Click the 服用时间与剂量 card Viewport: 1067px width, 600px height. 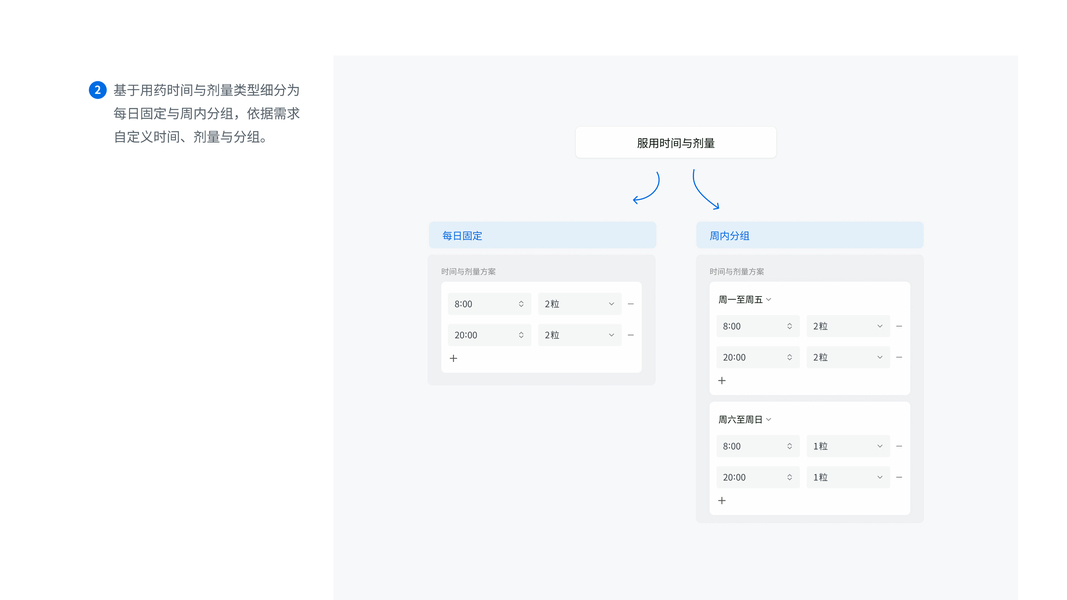(x=676, y=143)
